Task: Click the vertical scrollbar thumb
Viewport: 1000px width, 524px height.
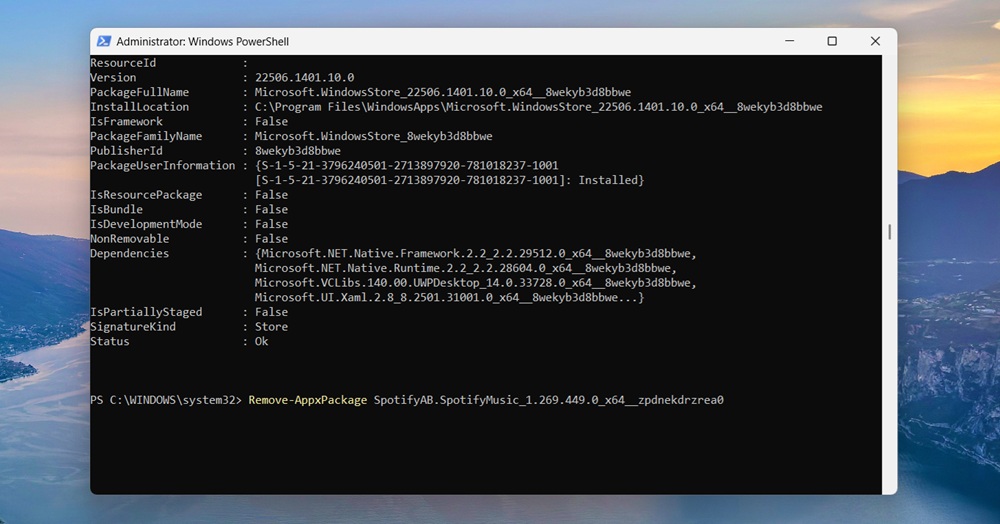Action: (890, 232)
